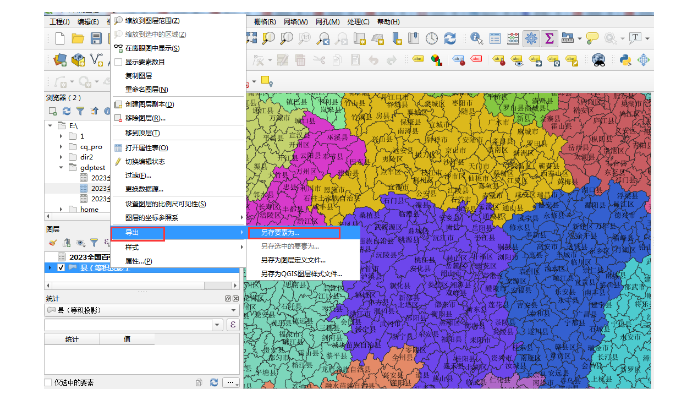Select the text annotation tool

point(635,39)
